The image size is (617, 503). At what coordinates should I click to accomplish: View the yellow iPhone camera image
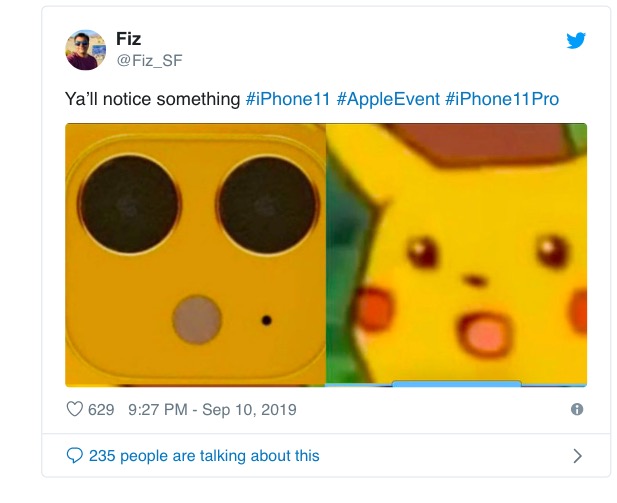click(196, 254)
